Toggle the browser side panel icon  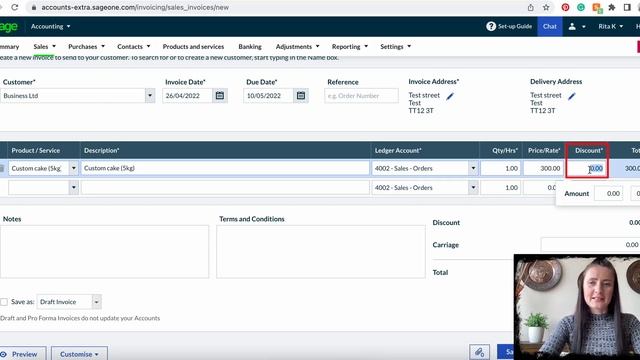coord(627,7)
